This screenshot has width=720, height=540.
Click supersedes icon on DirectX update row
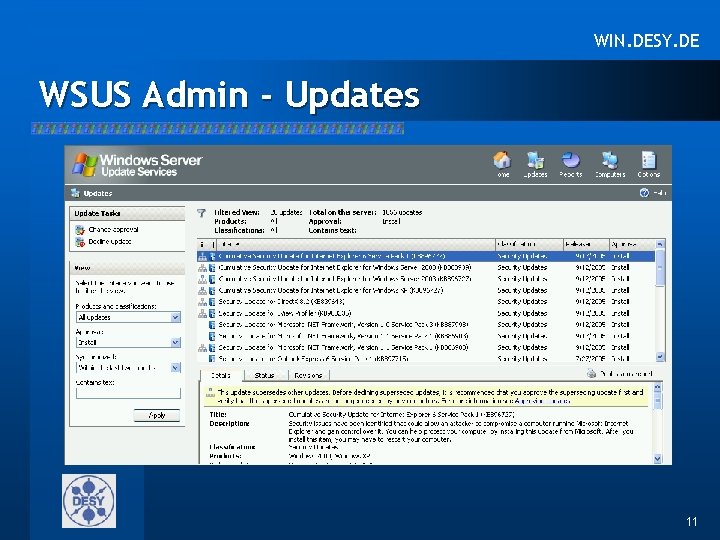coord(202,302)
